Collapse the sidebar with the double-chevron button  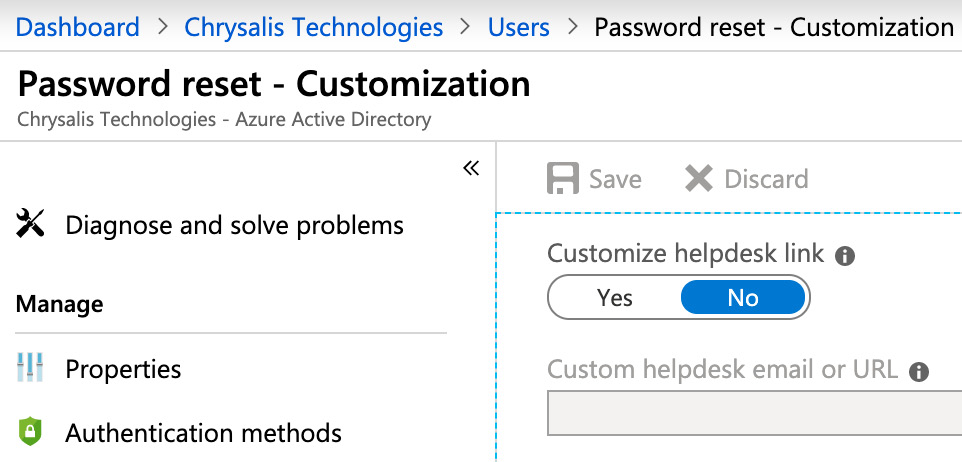point(471,168)
